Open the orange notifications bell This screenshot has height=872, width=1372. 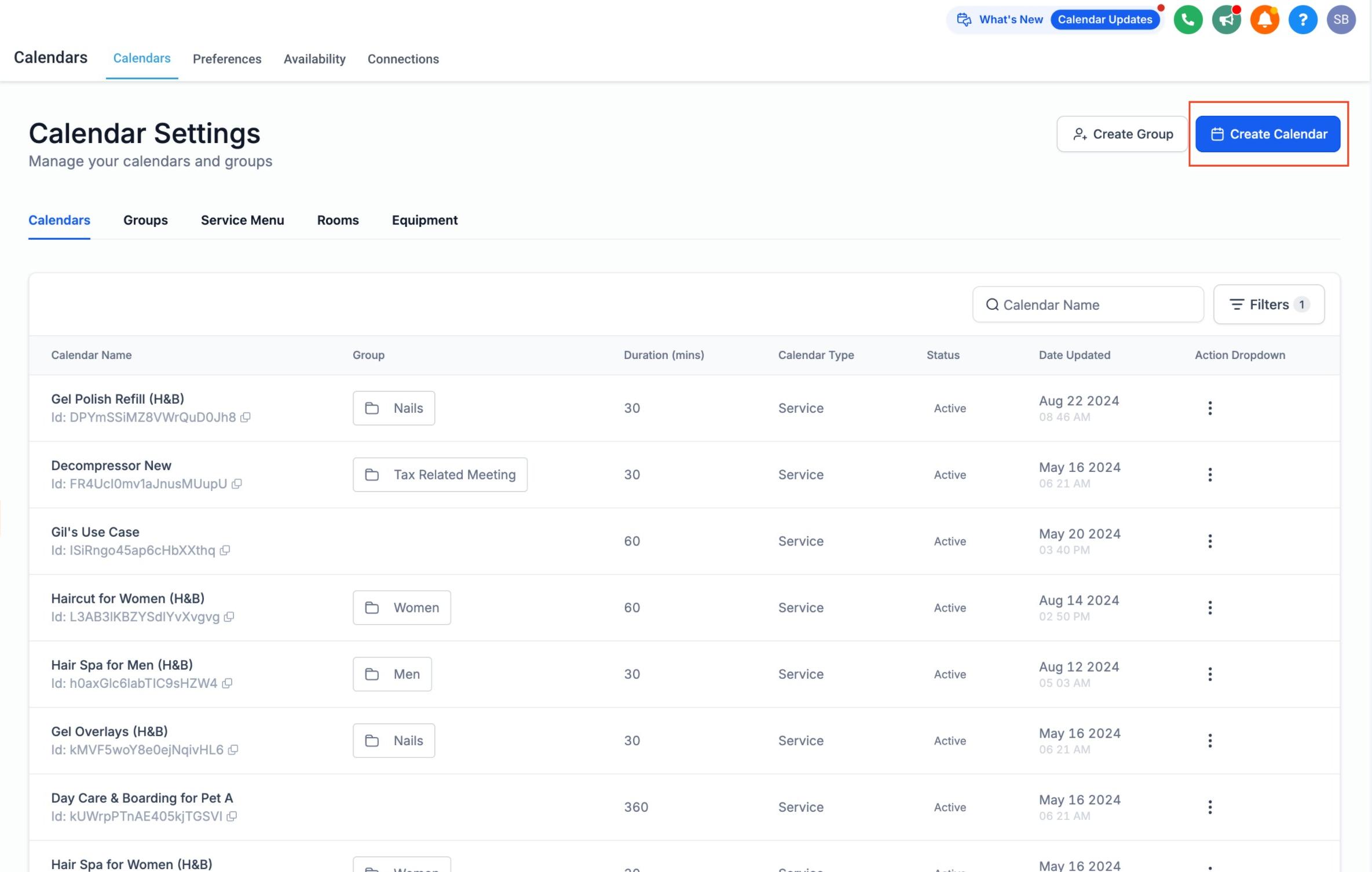(x=1264, y=20)
